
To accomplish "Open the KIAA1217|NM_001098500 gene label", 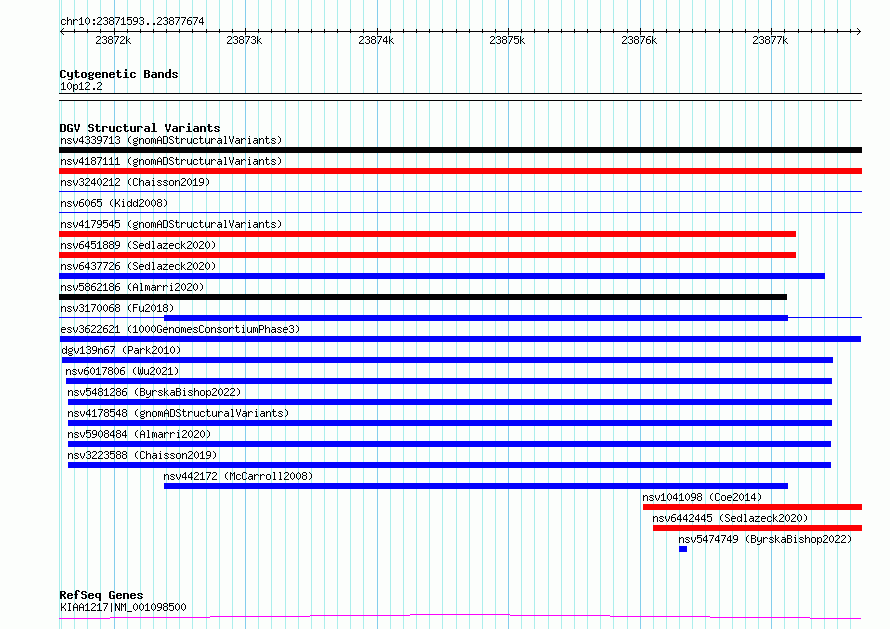I will 123,607.
